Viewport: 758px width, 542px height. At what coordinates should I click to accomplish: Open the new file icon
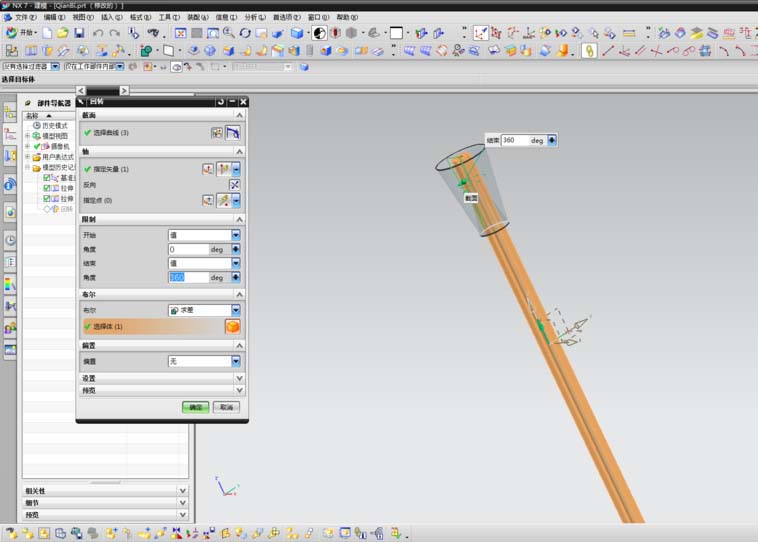[47, 33]
